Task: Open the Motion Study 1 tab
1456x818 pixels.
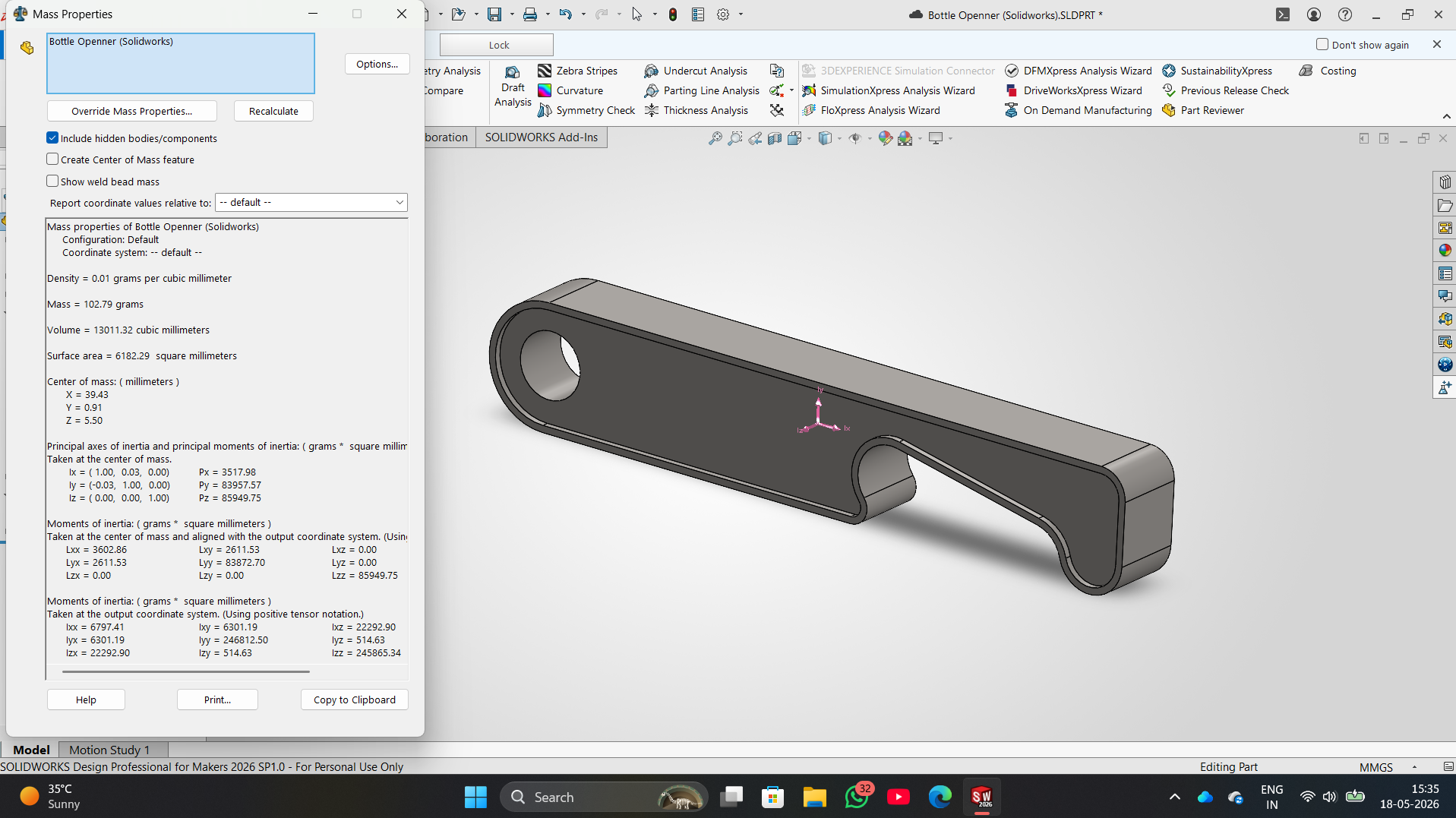Action: 109,750
